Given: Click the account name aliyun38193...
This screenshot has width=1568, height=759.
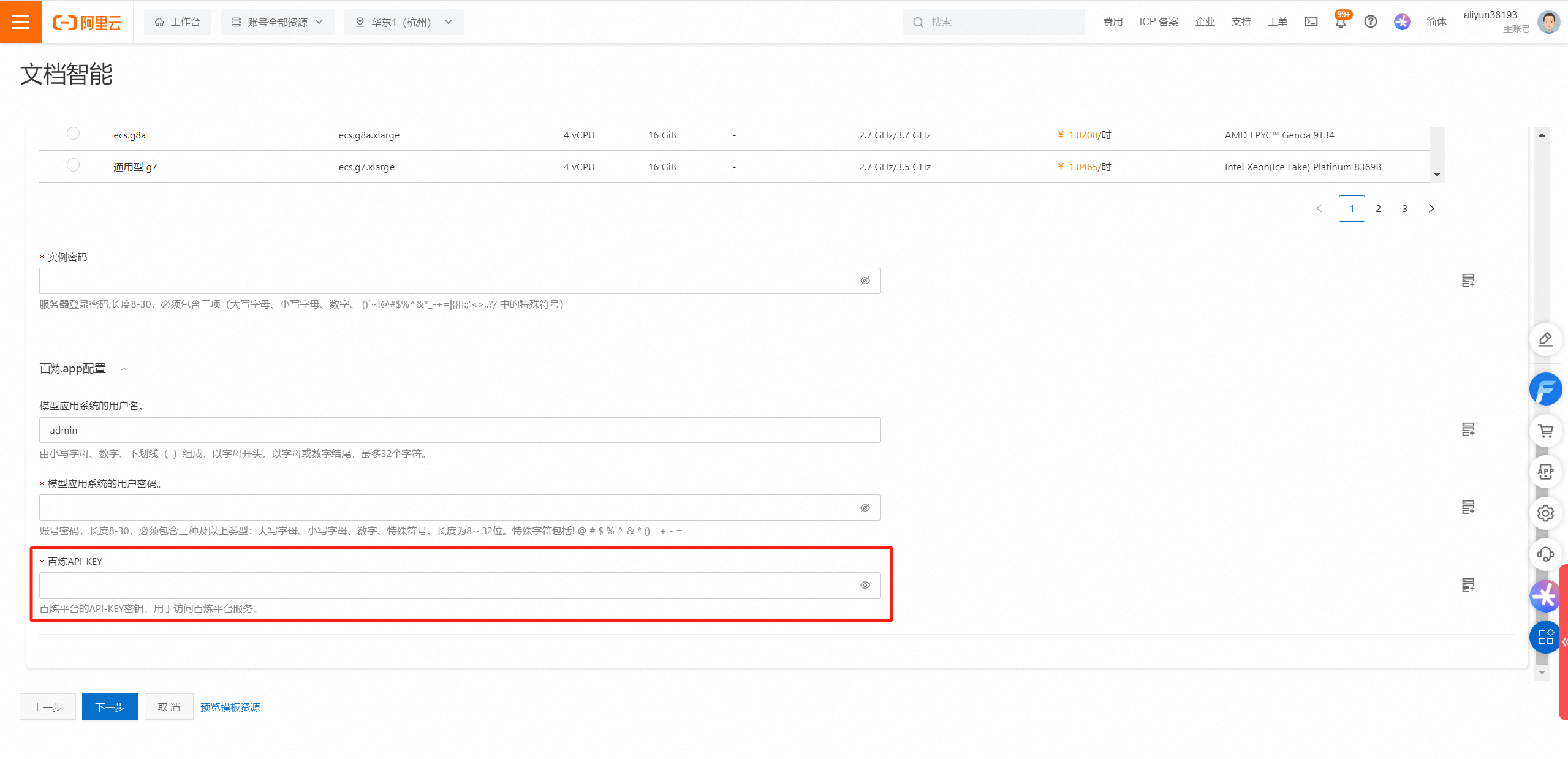Looking at the screenshot, I should pos(1494,15).
